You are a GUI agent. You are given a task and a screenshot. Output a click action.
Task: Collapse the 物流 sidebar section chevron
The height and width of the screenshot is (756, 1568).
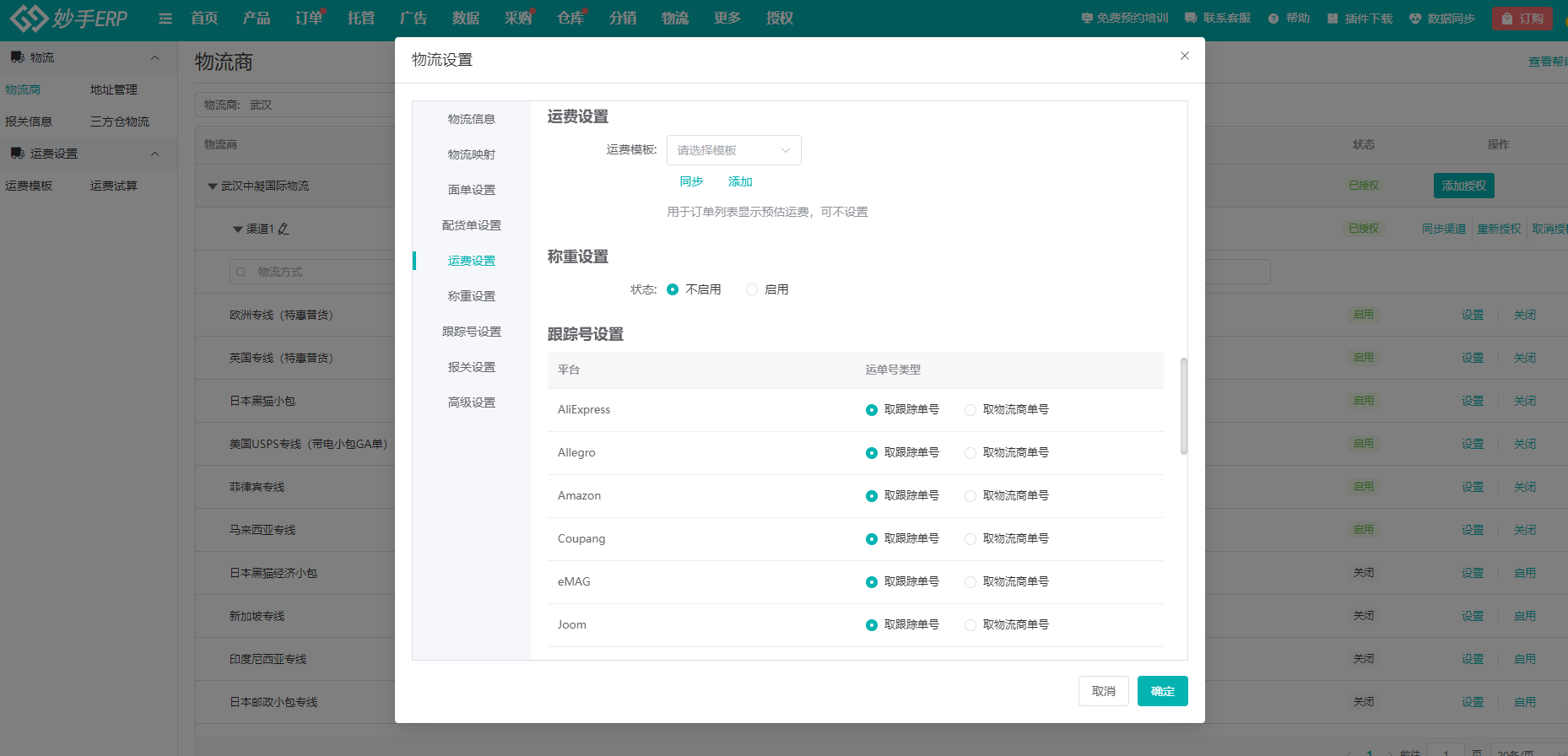tap(154, 57)
